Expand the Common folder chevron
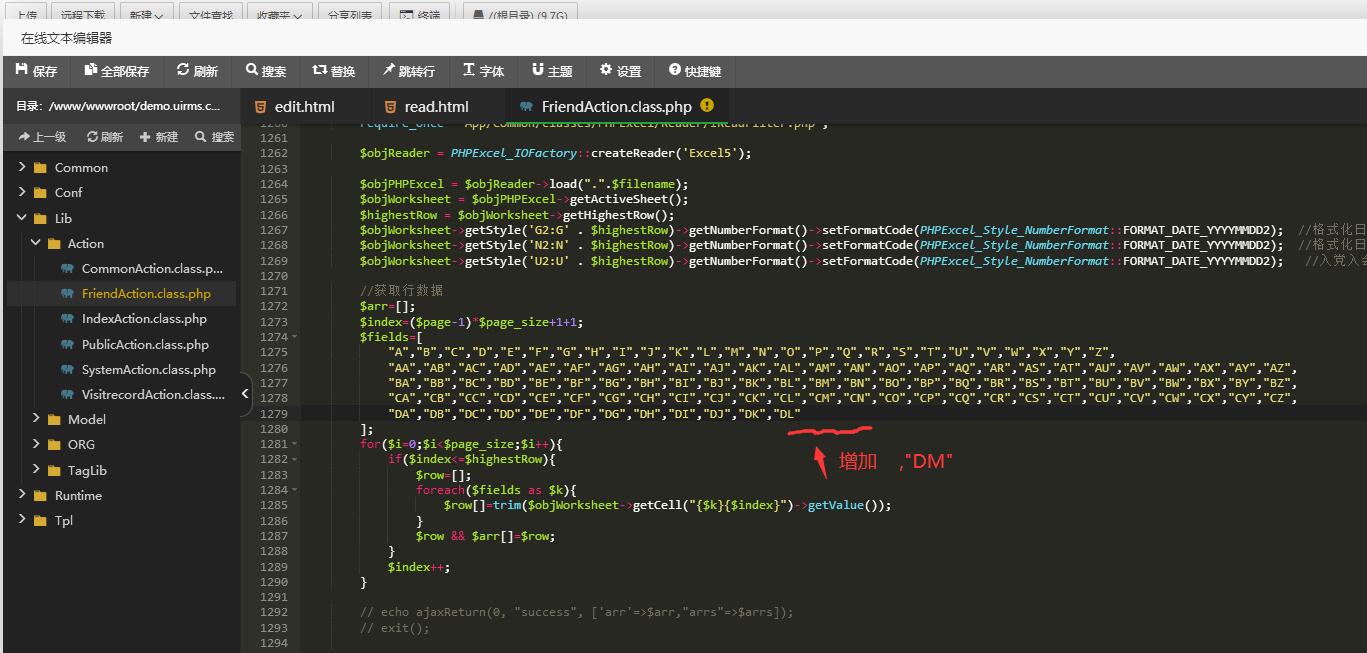 (22, 167)
